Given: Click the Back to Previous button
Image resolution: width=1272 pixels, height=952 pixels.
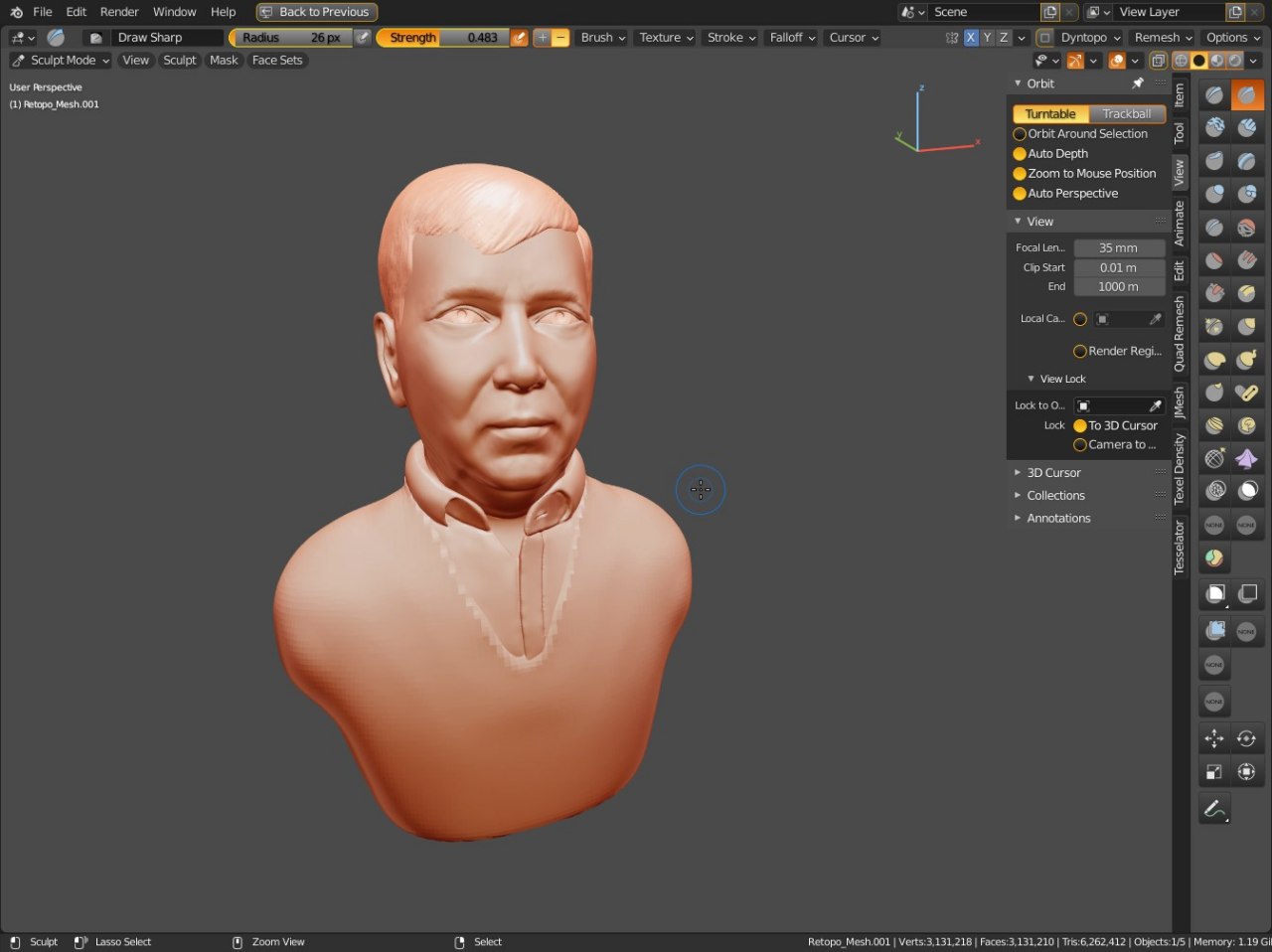Looking at the screenshot, I should coord(317,12).
